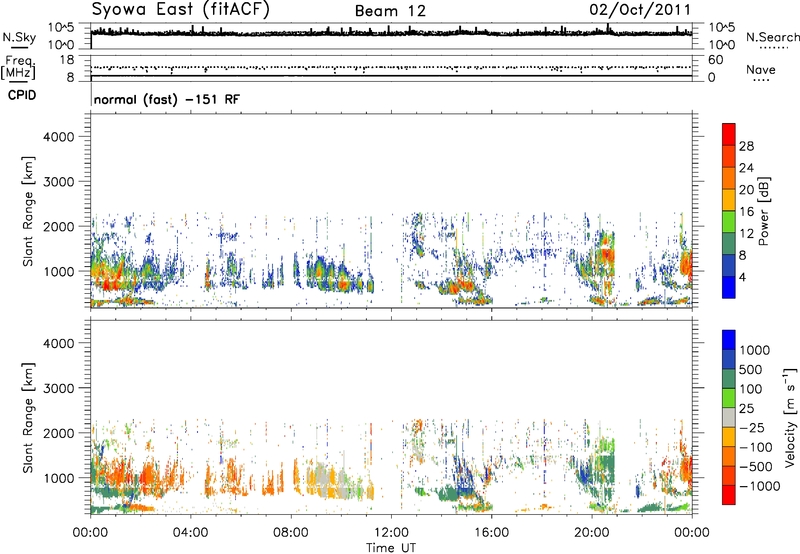The image size is (800, 554).
Task: Click '60' on the Nave axis
Action: point(715,60)
